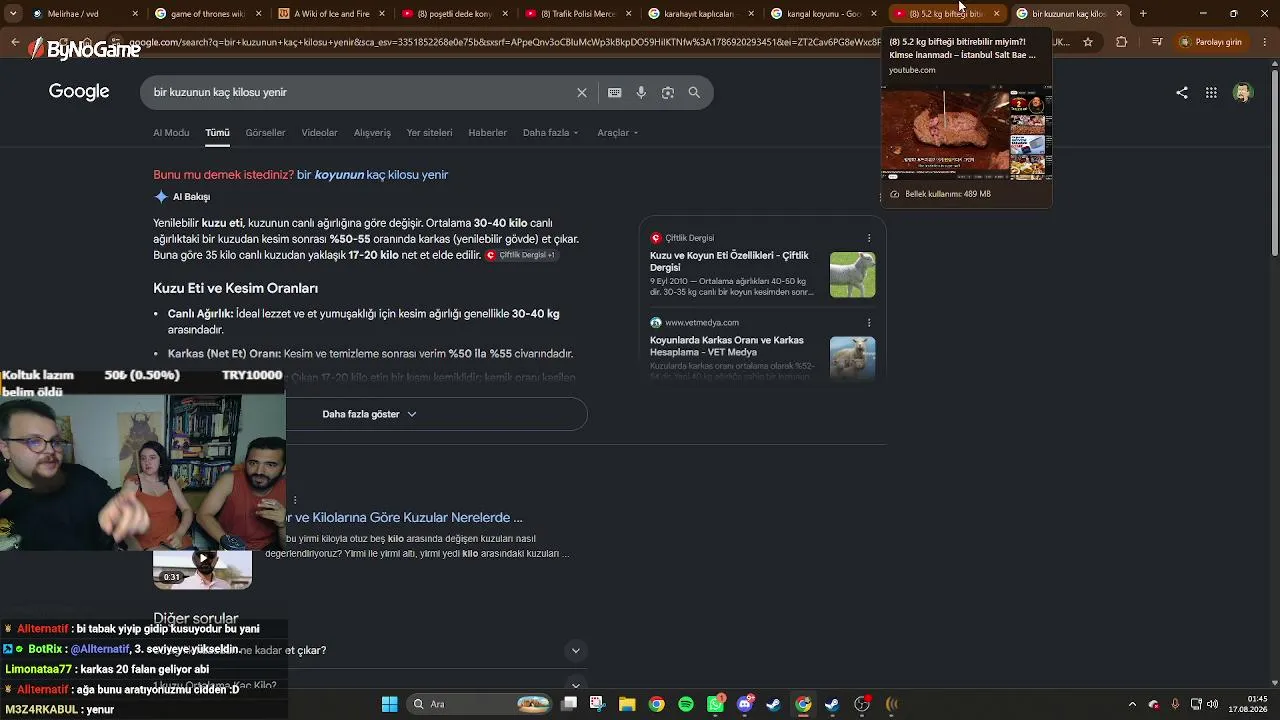Open the Çiftlik Dergisi source citation chip
The height and width of the screenshot is (720, 1280).
tap(520, 255)
